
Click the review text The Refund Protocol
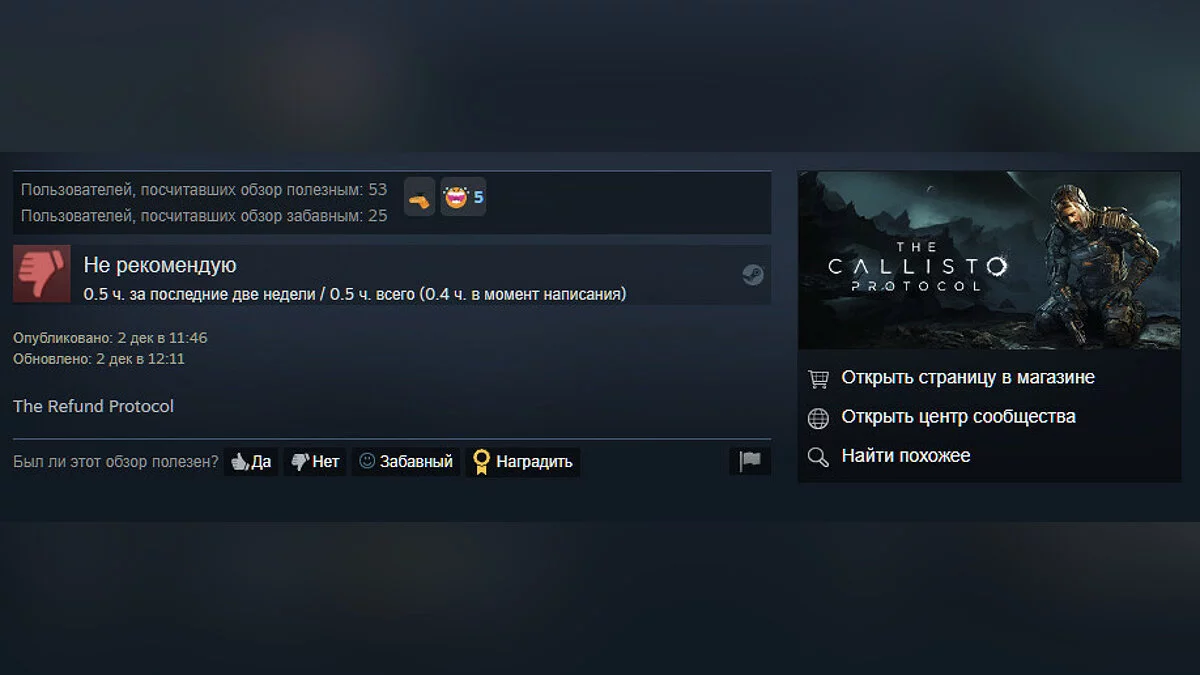click(x=93, y=406)
